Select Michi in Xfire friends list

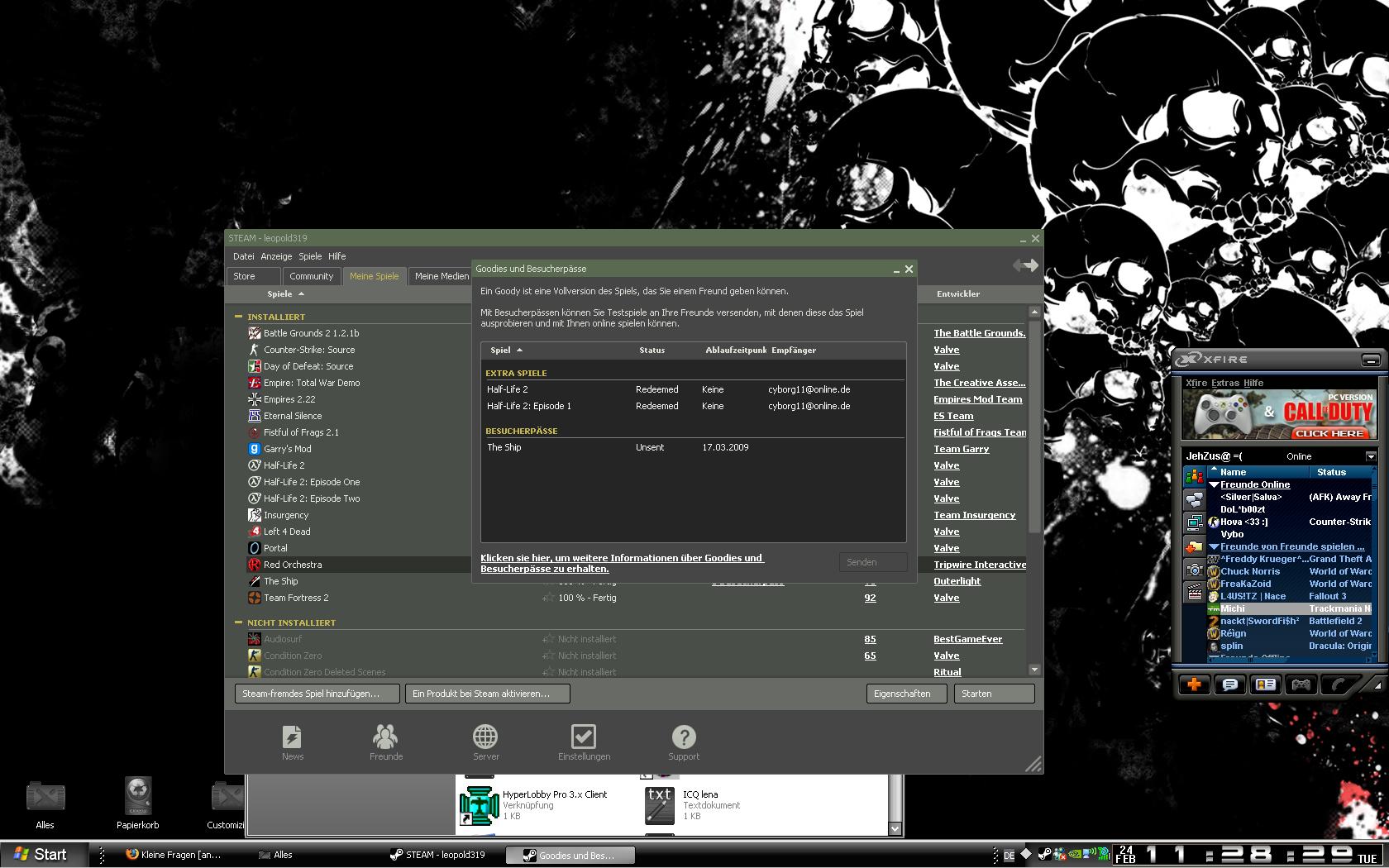pos(1290,608)
